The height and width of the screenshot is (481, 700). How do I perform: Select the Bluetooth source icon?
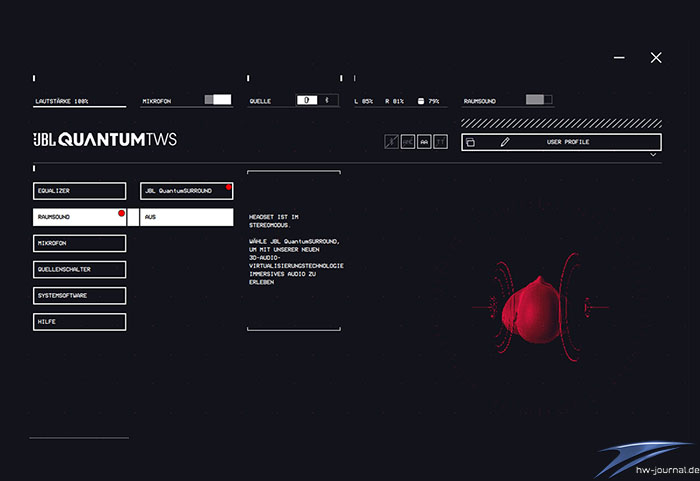(x=327, y=100)
